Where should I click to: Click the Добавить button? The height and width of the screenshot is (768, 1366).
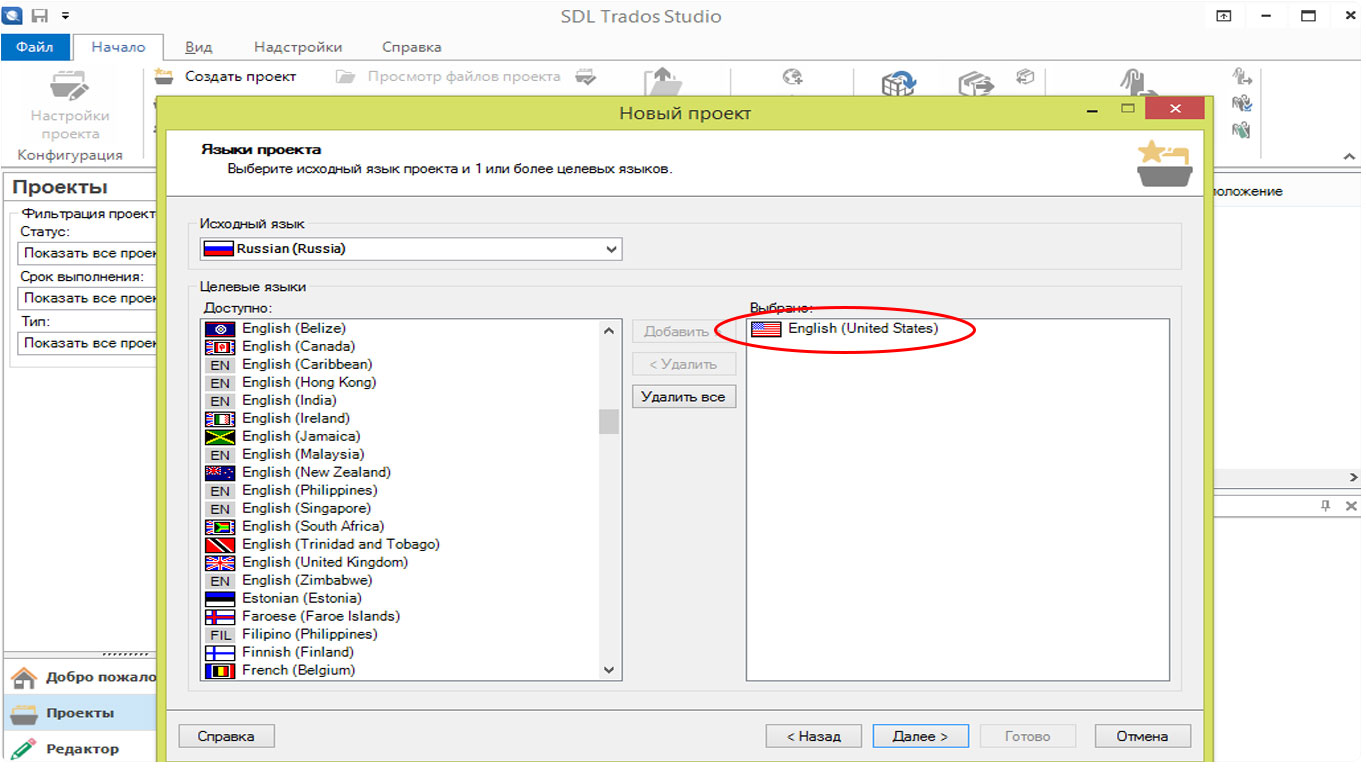[684, 331]
